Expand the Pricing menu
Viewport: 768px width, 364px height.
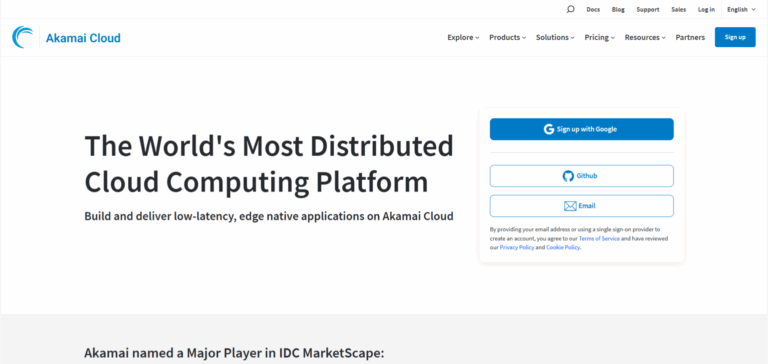point(600,37)
